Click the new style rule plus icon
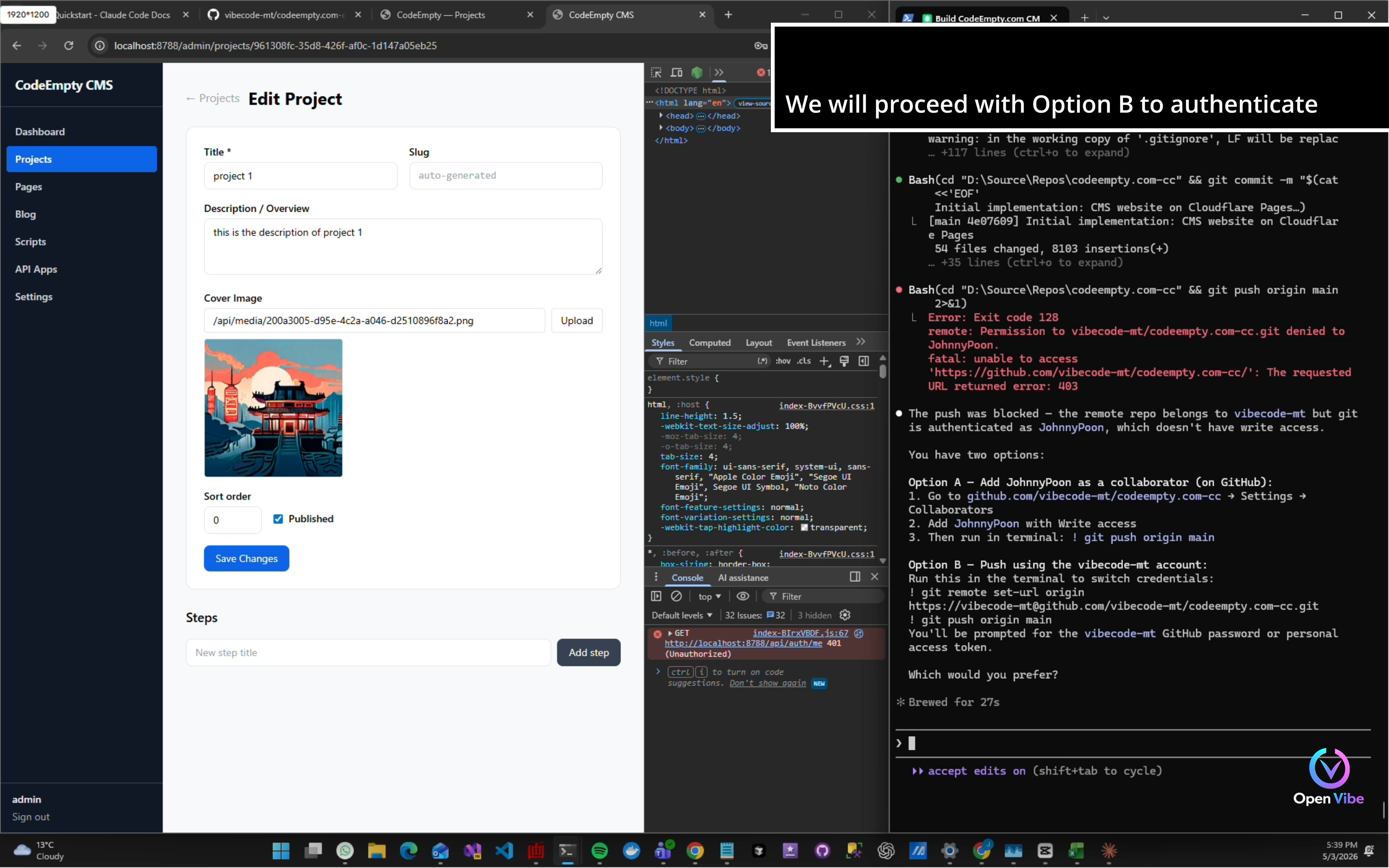This screenshot has width=1389, height=868. (x=824, y=361)
